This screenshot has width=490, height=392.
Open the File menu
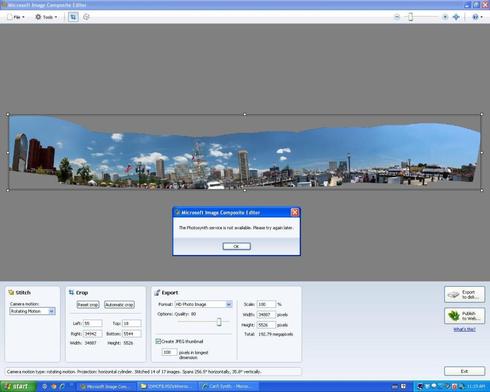(x=16, y=17)
